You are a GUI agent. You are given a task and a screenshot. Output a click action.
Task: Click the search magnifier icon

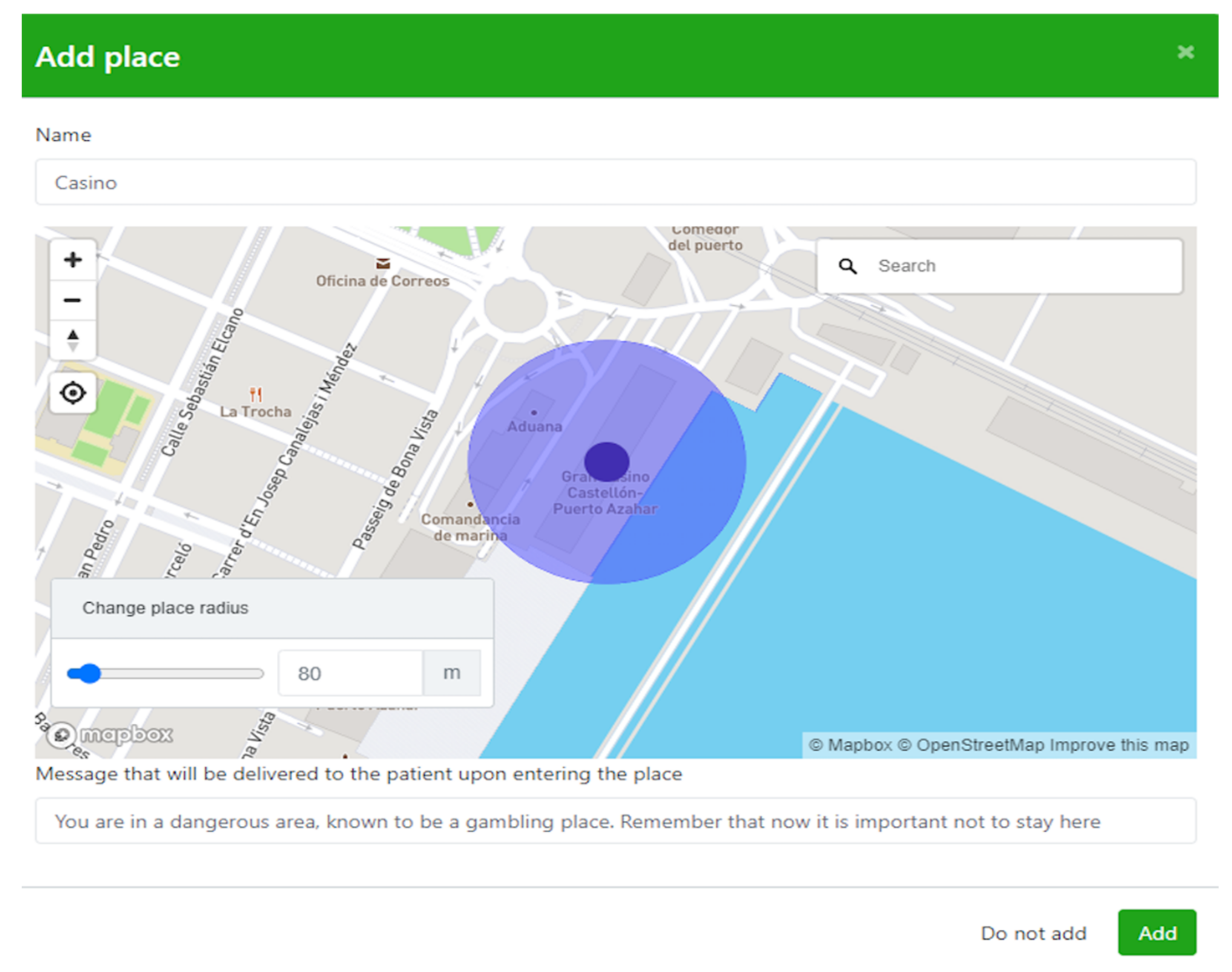coord(847,266)
